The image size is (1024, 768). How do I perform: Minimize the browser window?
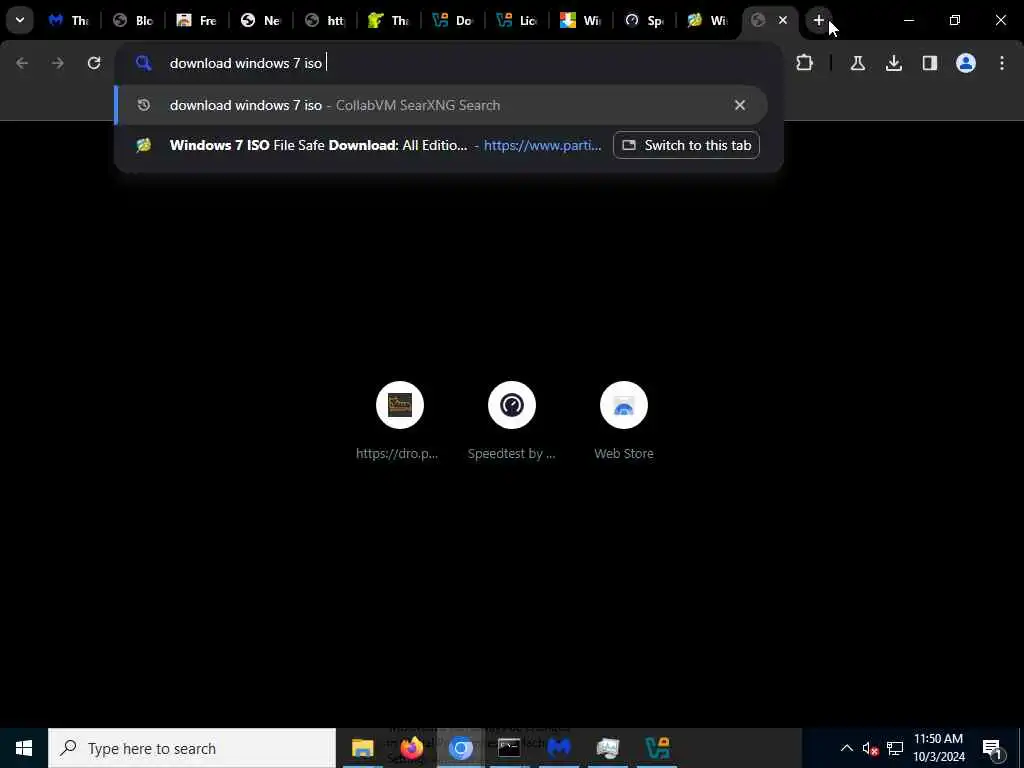pos(908,20)
